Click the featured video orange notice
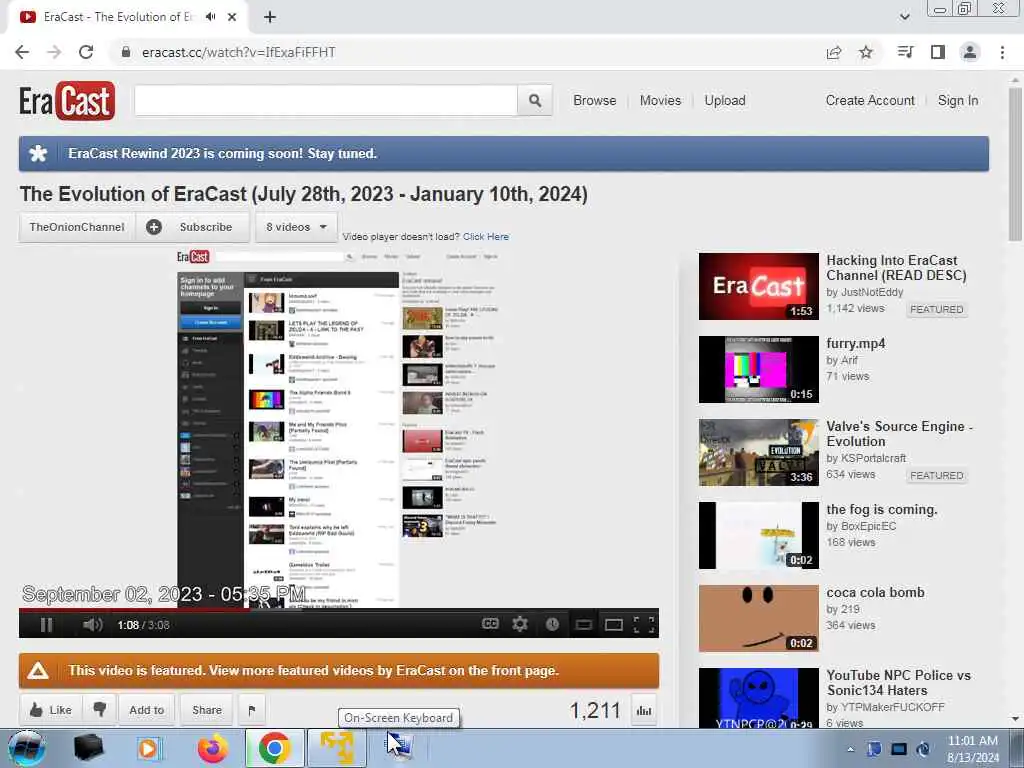The width and height of the screenshot is (1024, 768). [x=338, y=671]
